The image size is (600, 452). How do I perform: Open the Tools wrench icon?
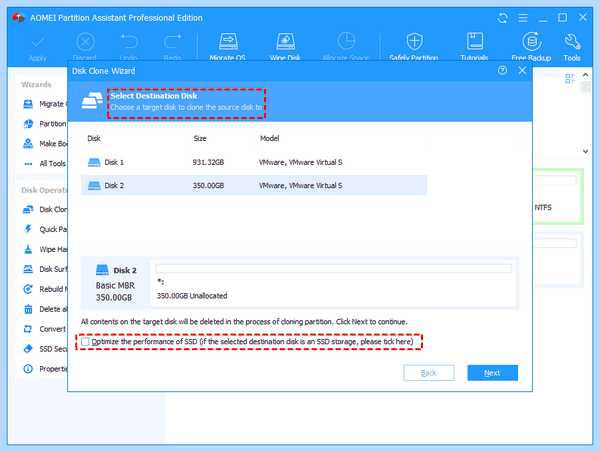coord(572,42)
